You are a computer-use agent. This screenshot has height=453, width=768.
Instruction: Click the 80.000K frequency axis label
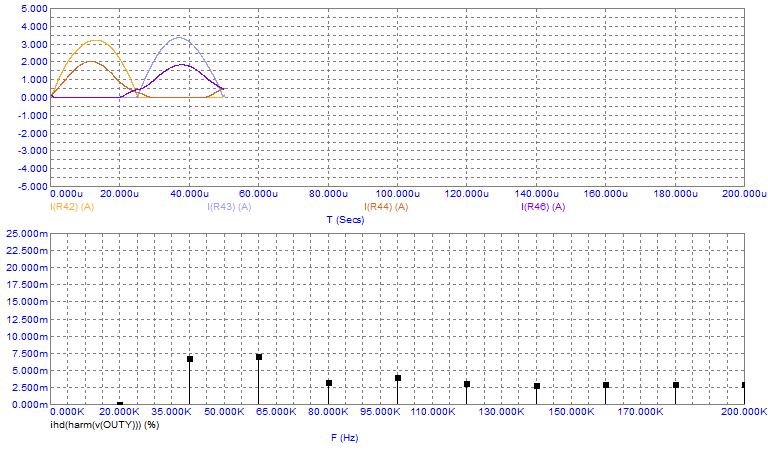coord(328,412)
